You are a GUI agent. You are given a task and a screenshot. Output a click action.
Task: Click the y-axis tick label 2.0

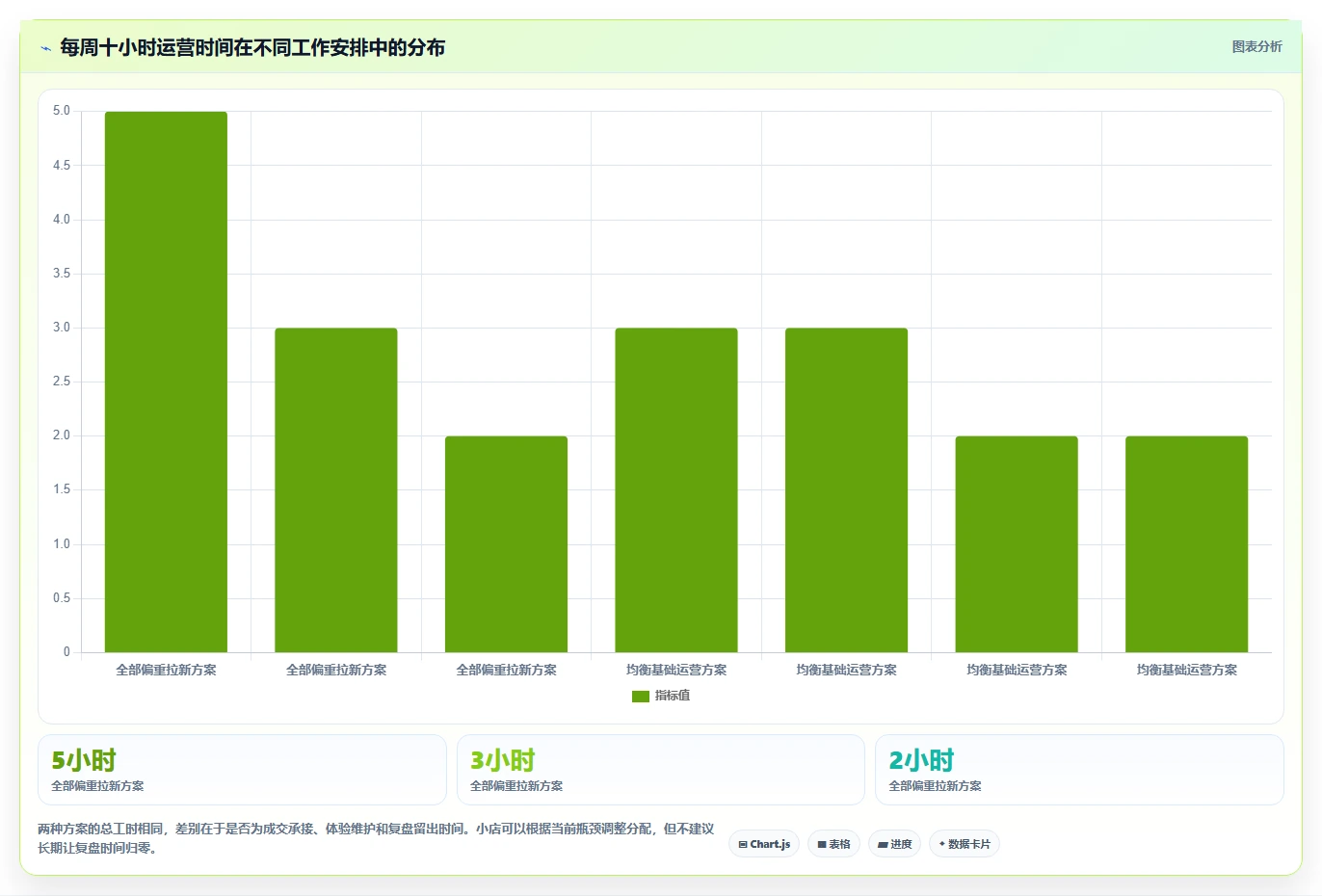point(62,435)
